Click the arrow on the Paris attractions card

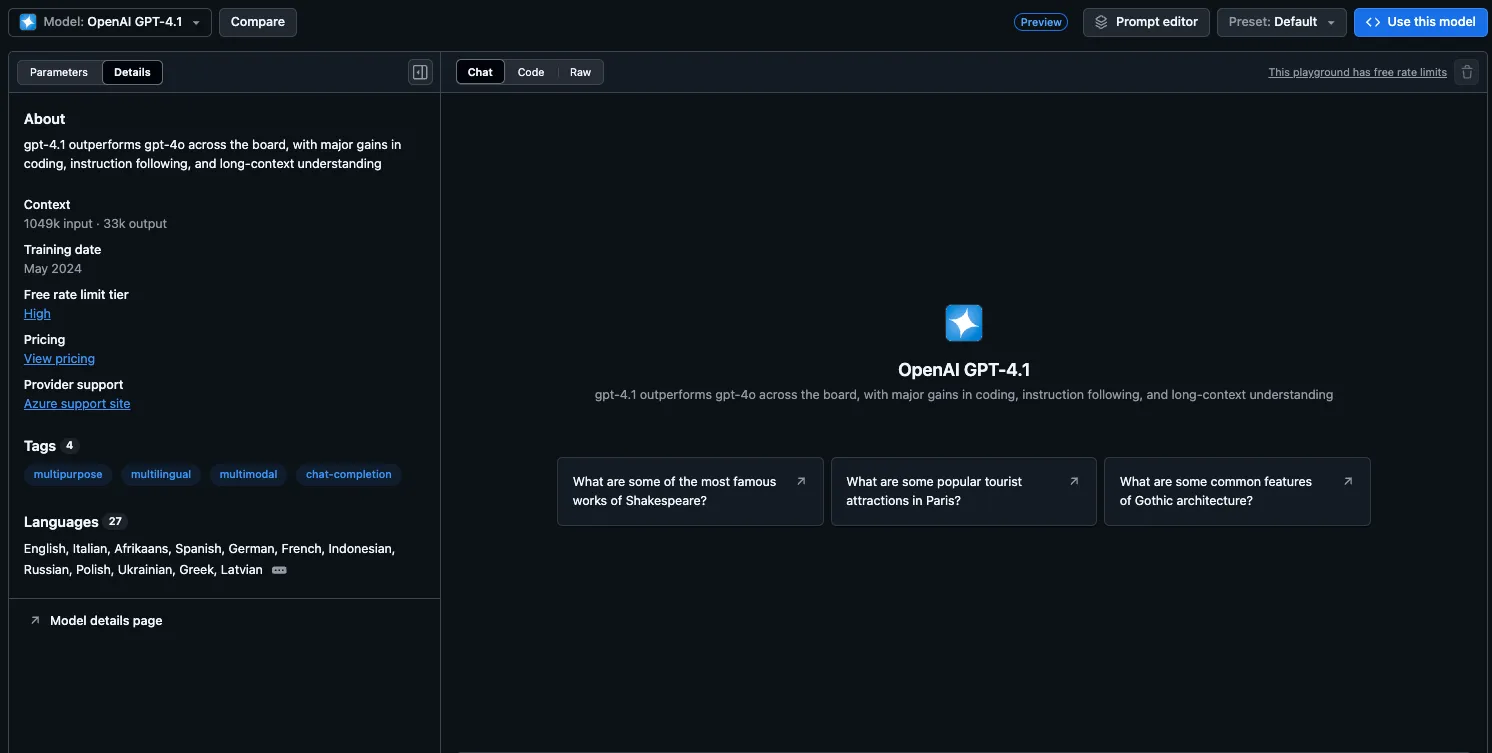[x=1074, y=480]
